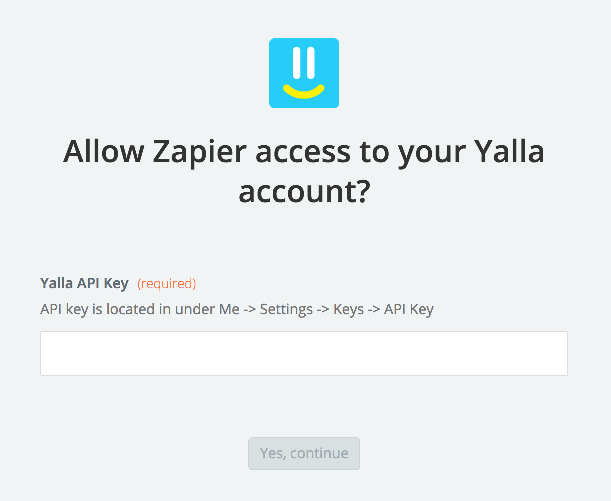
Task: Place cursor in the empty API key box
Action: [x=304, y=353]
